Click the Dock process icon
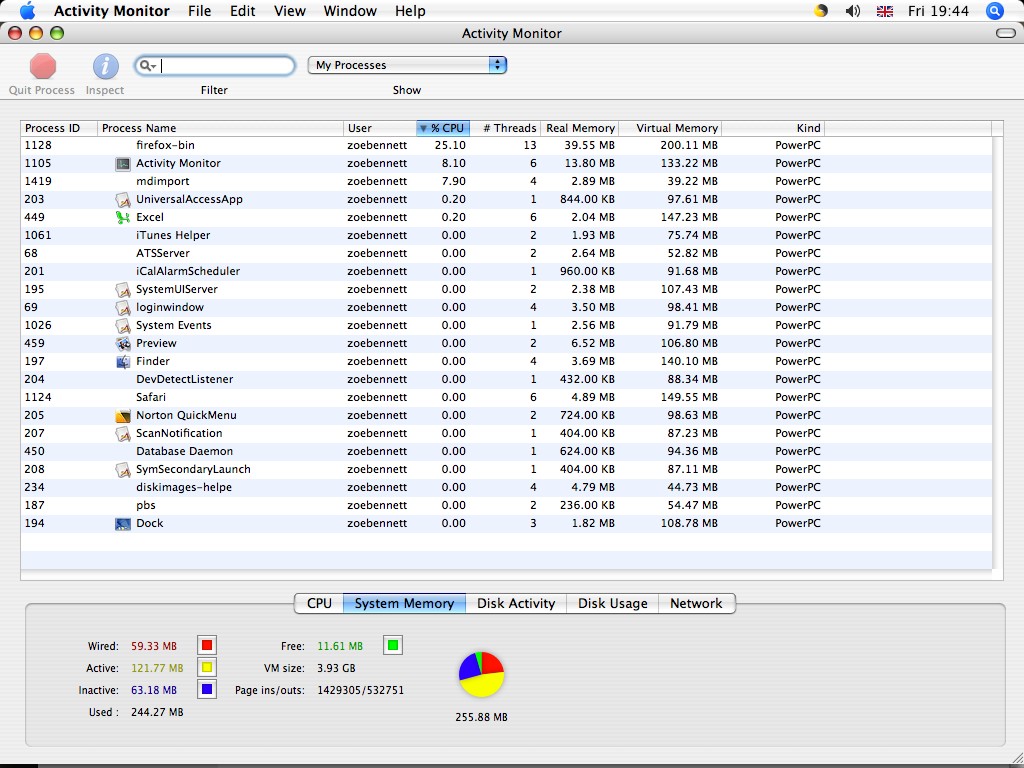 tap(123, 523)
